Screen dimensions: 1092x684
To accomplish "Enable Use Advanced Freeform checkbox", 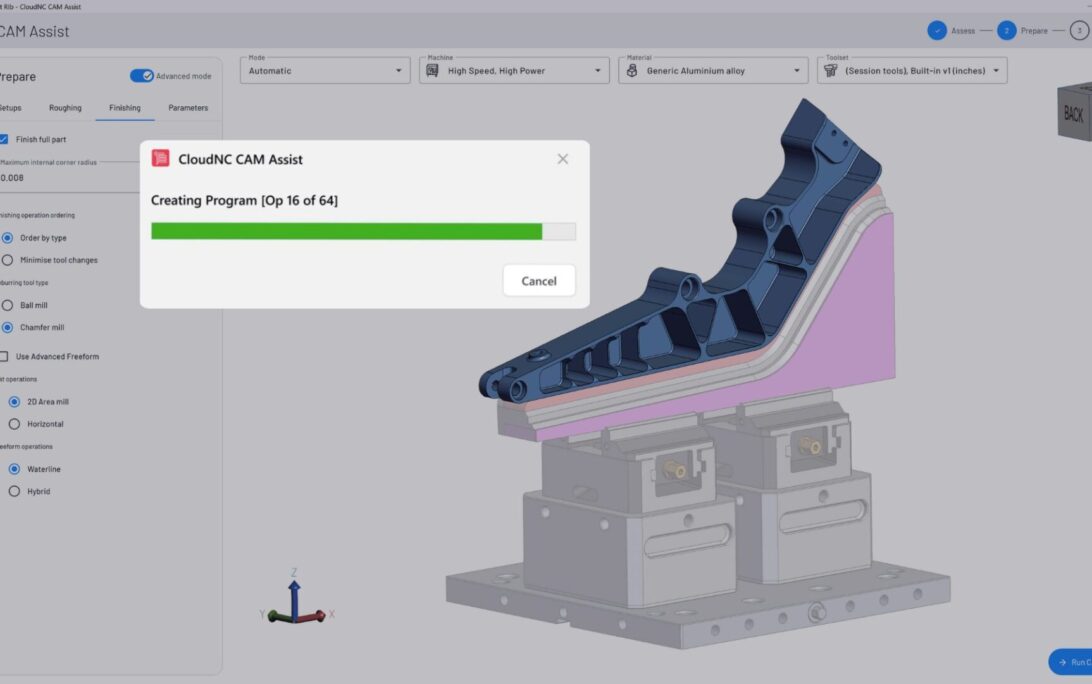I will tap(3, 357).
